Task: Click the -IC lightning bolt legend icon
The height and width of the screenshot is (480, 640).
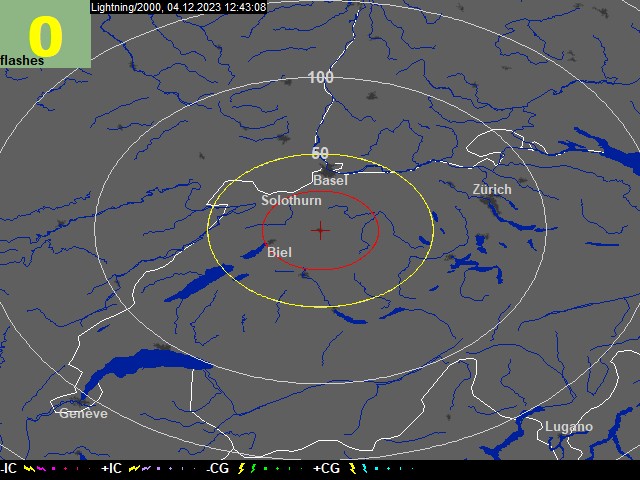Action: (29, 468)
